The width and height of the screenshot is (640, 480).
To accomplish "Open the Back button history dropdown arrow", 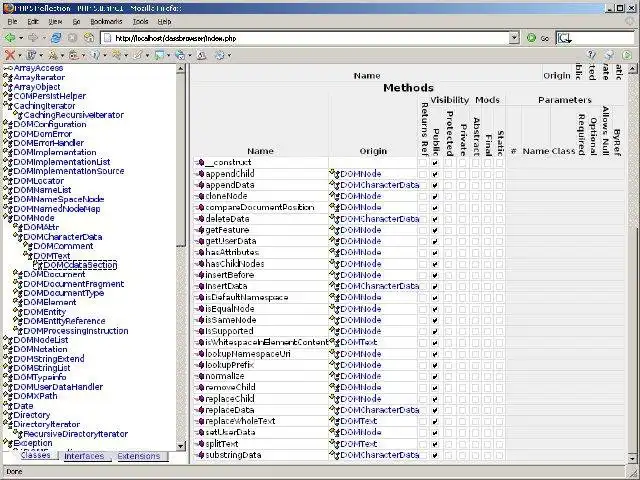I will point(21,38).
